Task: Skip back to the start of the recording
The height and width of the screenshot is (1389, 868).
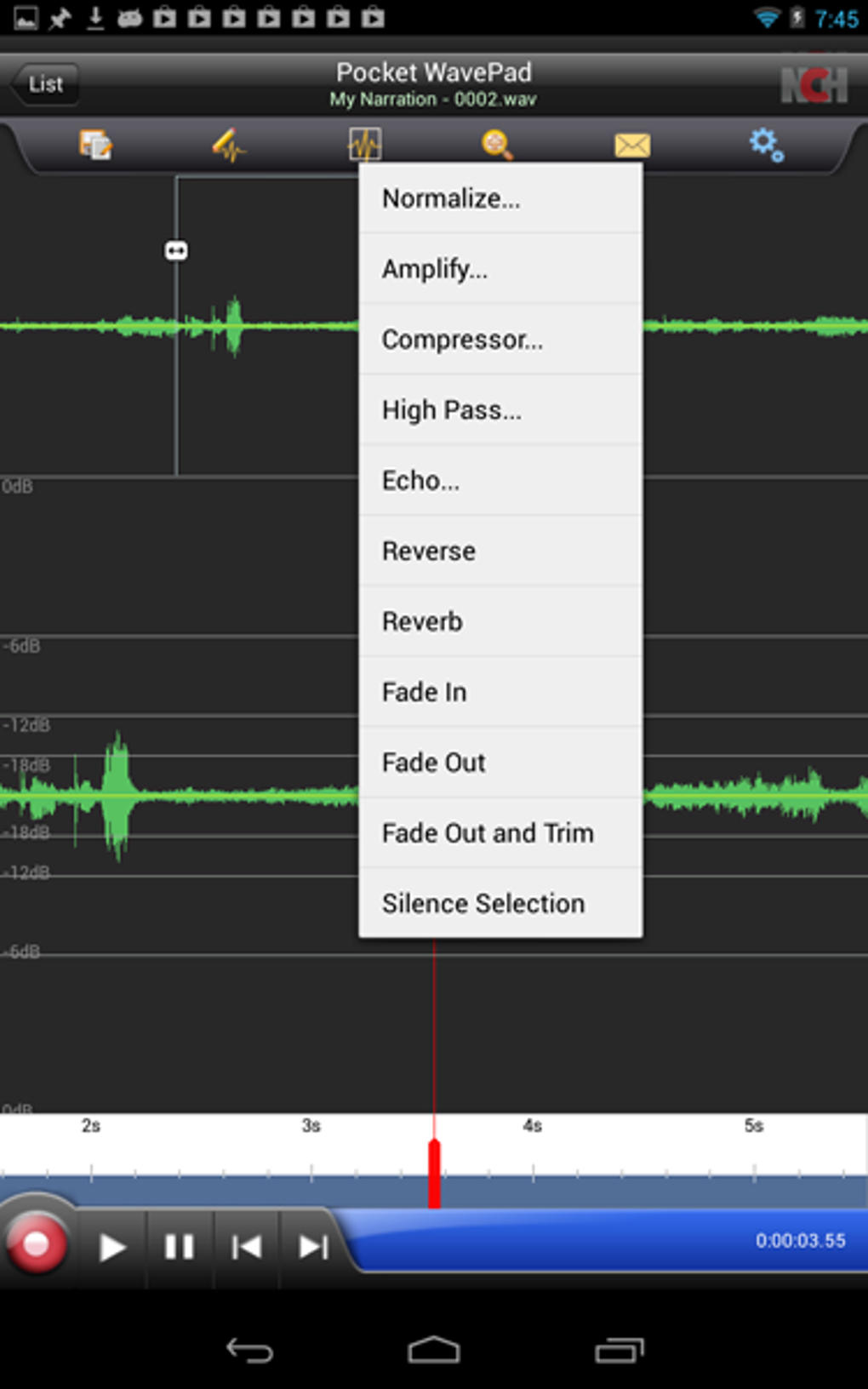Action: click(x=246, y=1247)
